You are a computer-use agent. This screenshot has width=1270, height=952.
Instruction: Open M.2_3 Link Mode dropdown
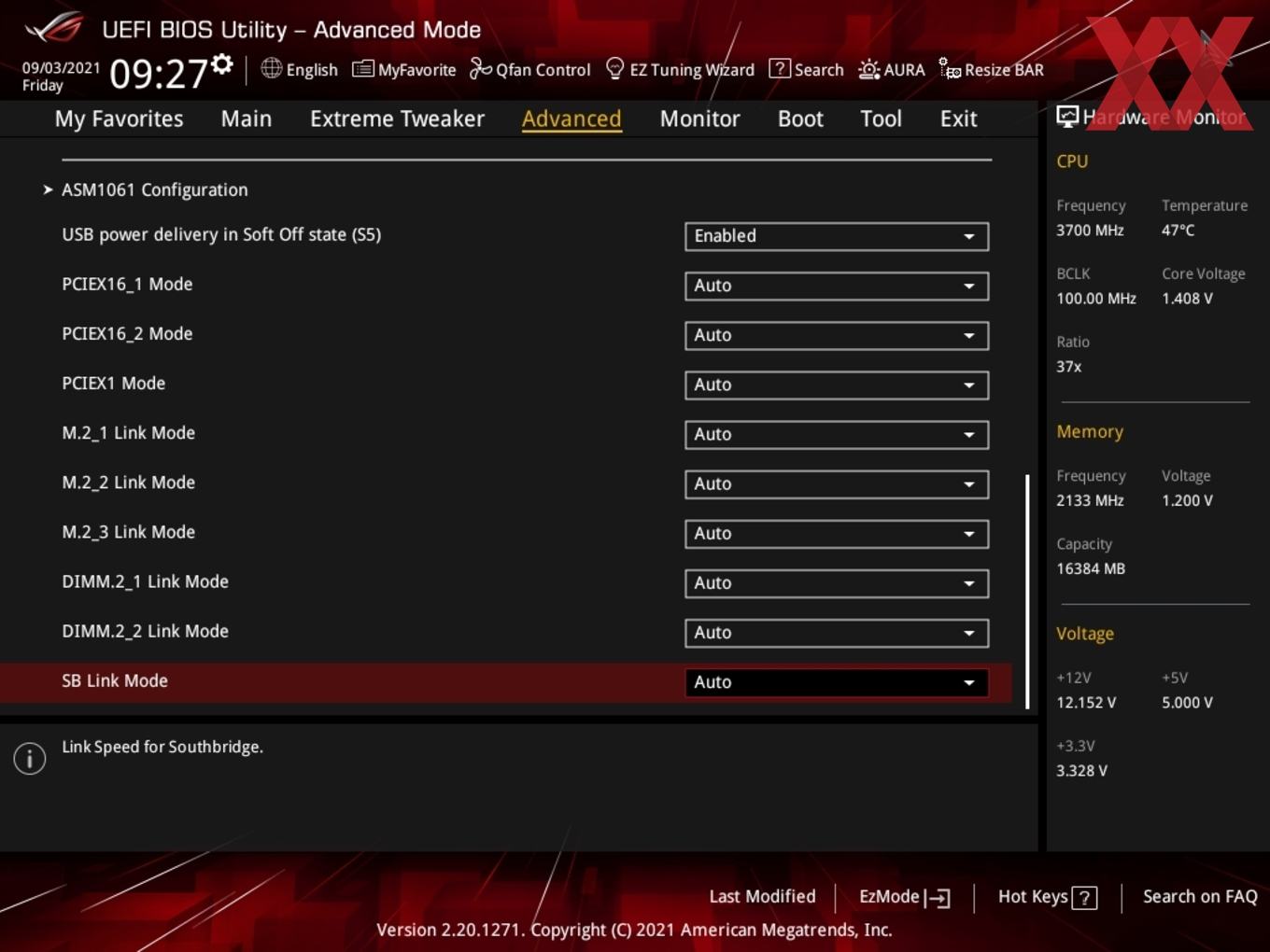click(836, 533)
